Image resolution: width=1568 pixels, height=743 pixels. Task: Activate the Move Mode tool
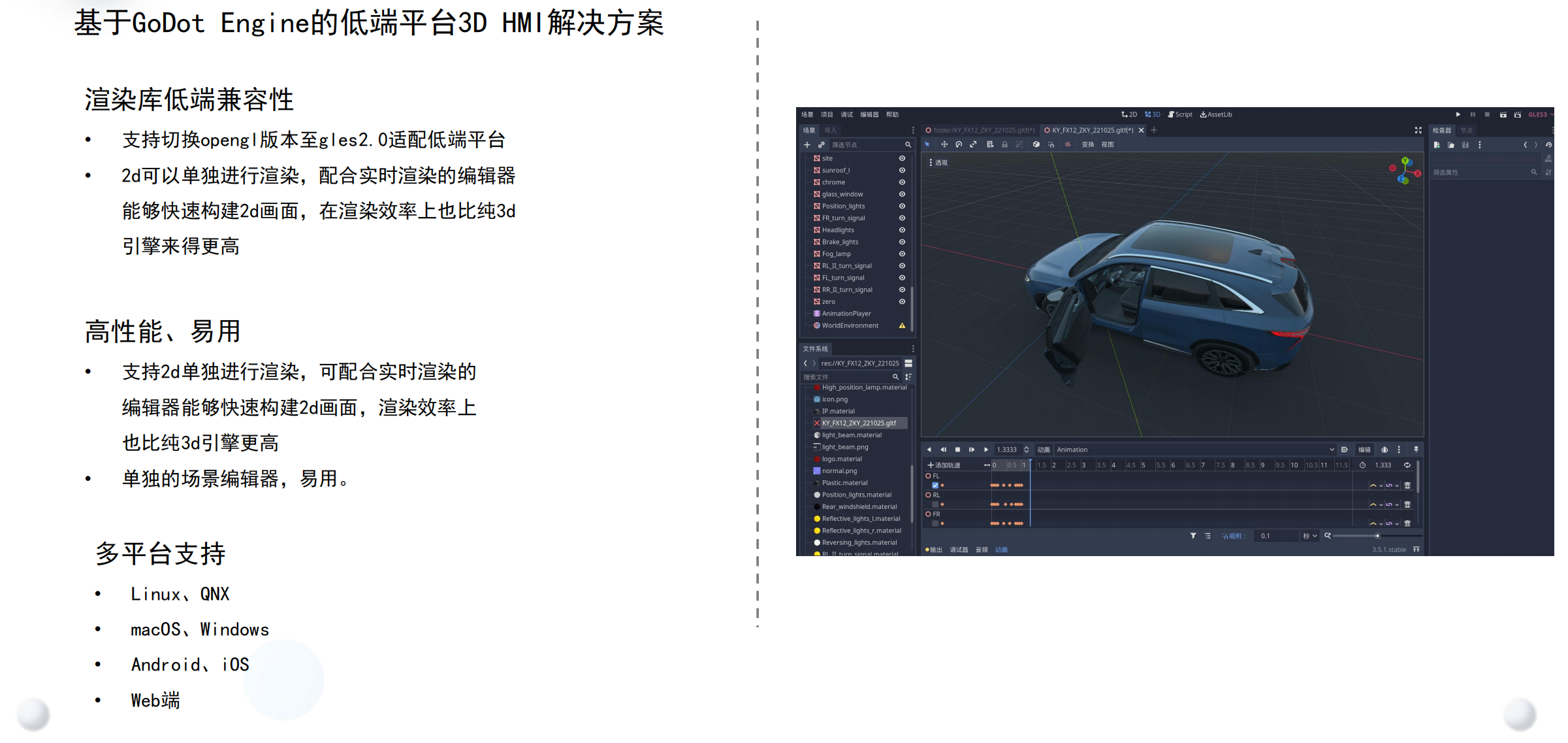tap(944, 144)
